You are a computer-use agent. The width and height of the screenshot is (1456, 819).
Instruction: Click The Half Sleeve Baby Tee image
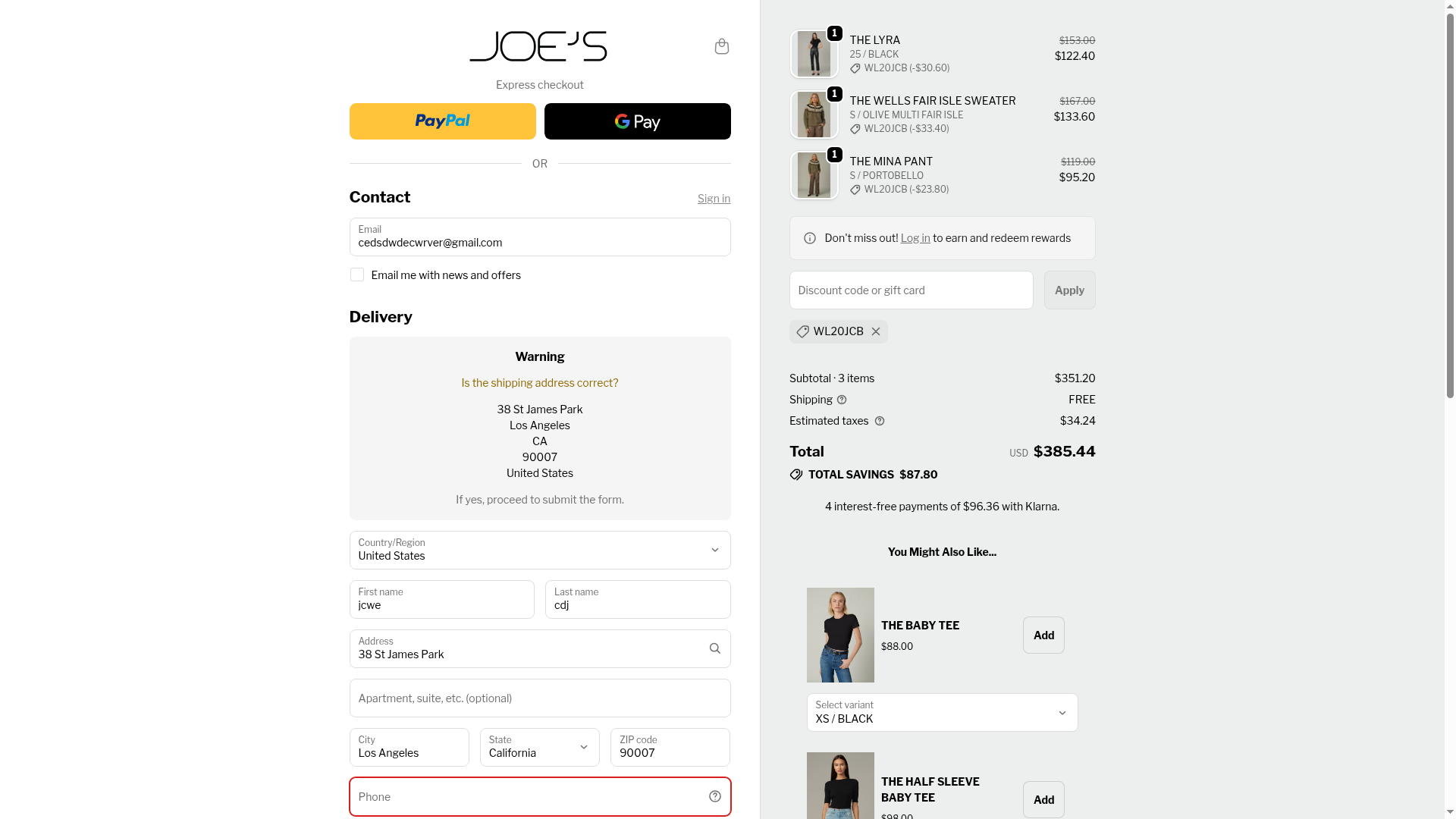[x=840, y=786]
